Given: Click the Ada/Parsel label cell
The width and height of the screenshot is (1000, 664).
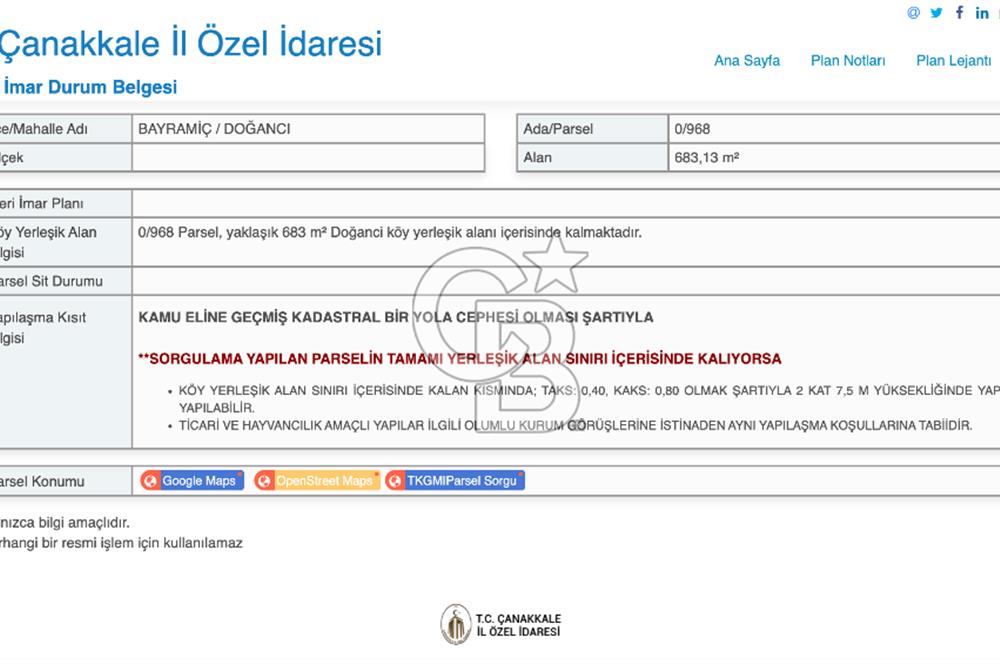Looking at the screenshot, I should 592,129.
